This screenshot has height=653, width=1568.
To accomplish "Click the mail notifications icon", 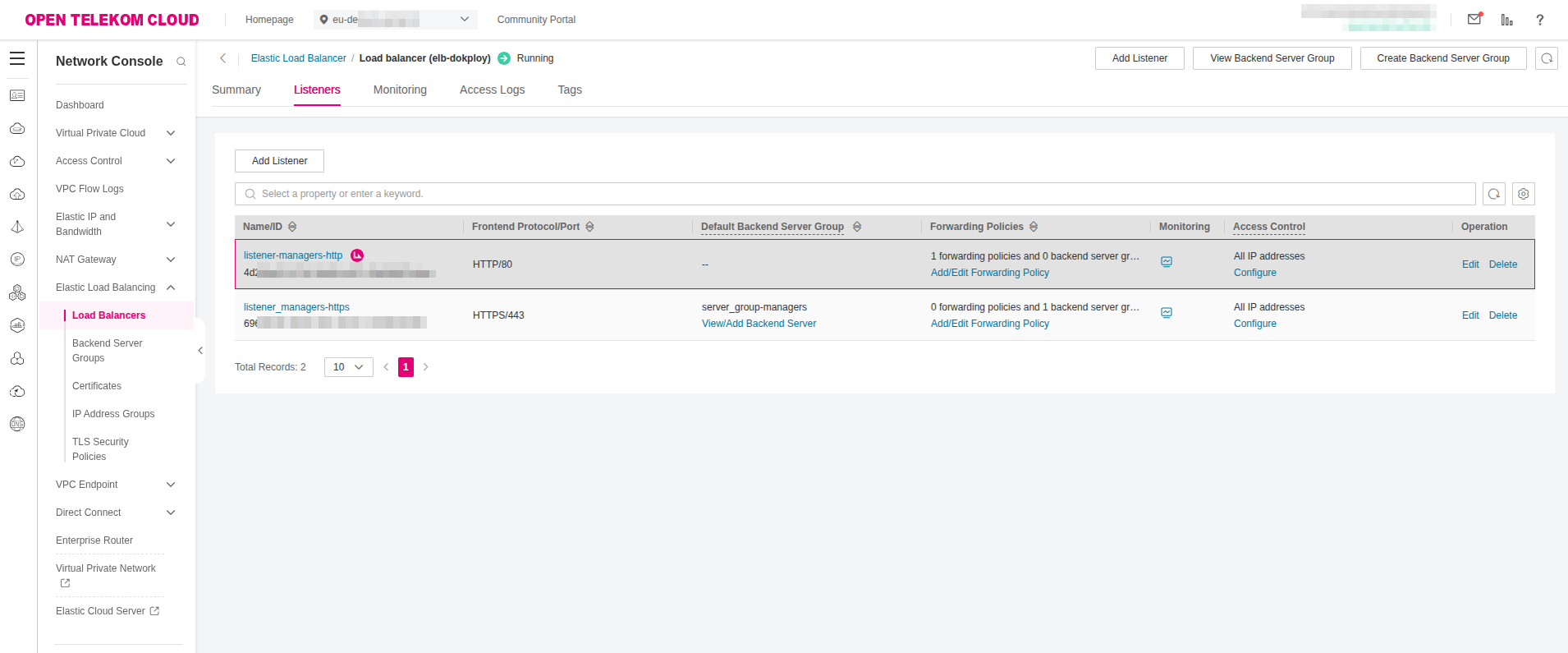I will click(x=1474, y=19).
